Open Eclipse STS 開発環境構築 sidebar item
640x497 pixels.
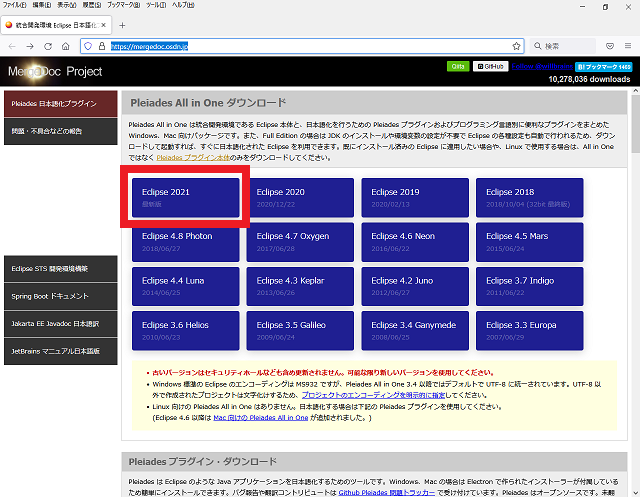coord(61,269)
